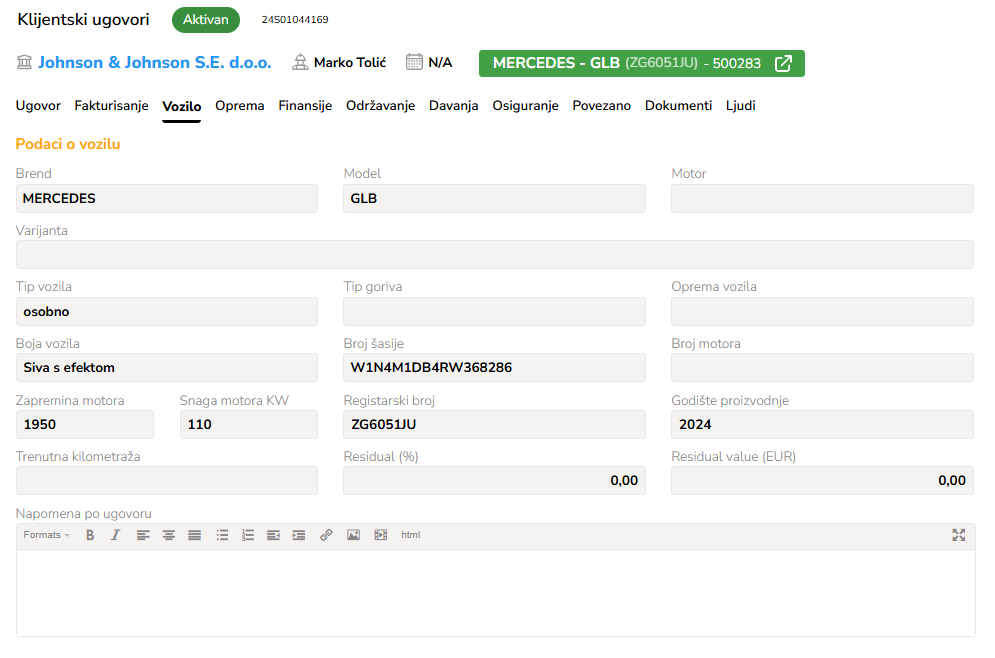995x658 pixels.
Task: Focus the empty Motor field
Action: click(x=822, y=199)
